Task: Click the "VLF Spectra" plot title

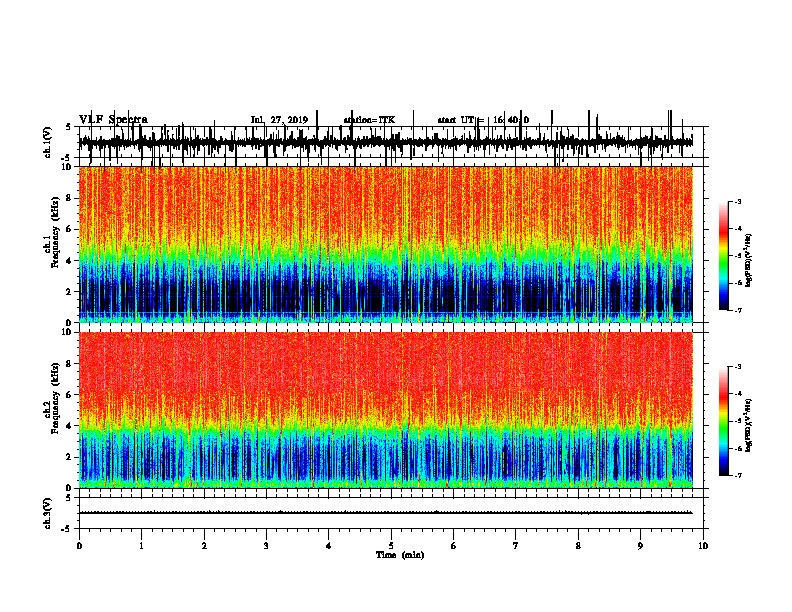Action: coord(113,120)
